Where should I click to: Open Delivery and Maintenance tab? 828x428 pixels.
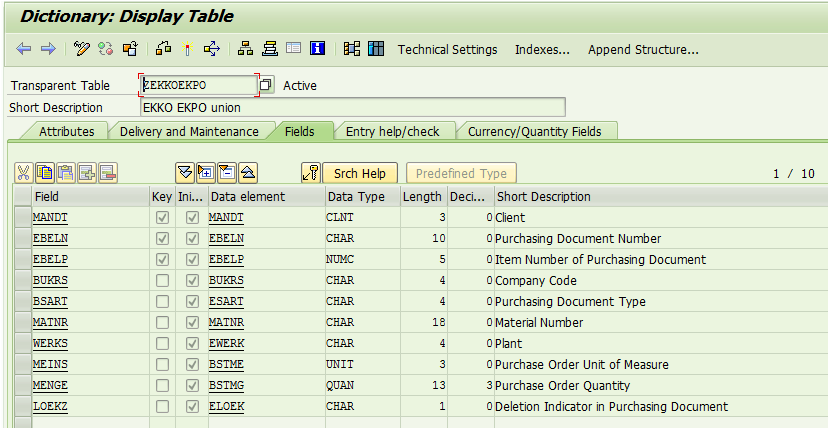click(x=189, y=131)
